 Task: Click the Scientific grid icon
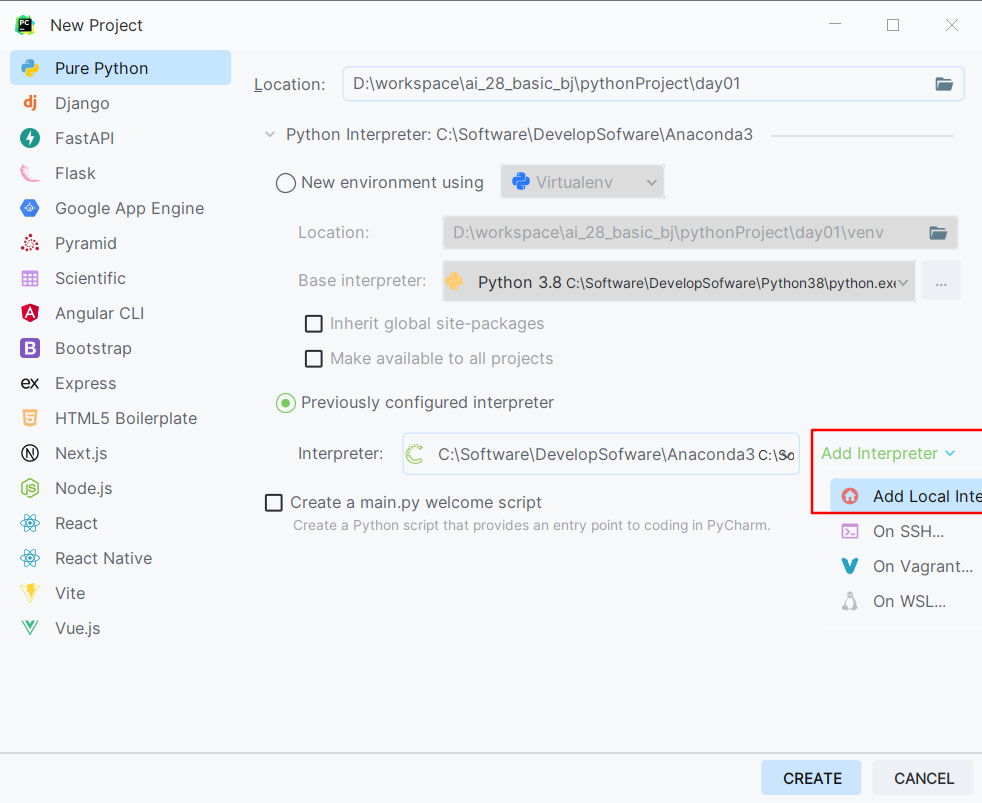(30, 278)
